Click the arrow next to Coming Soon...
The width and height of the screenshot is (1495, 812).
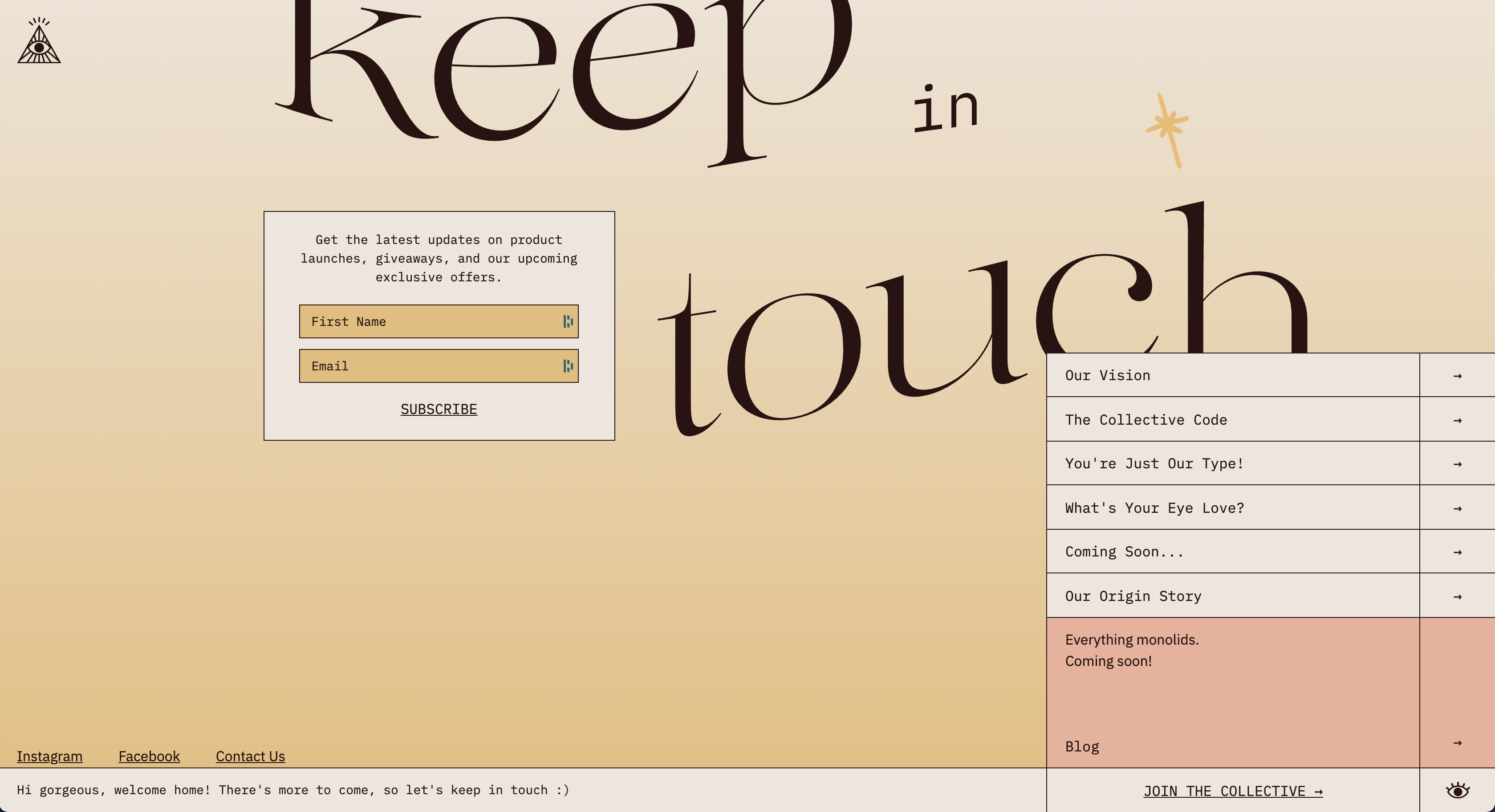pyautogui.click(x=1457, y=552)
